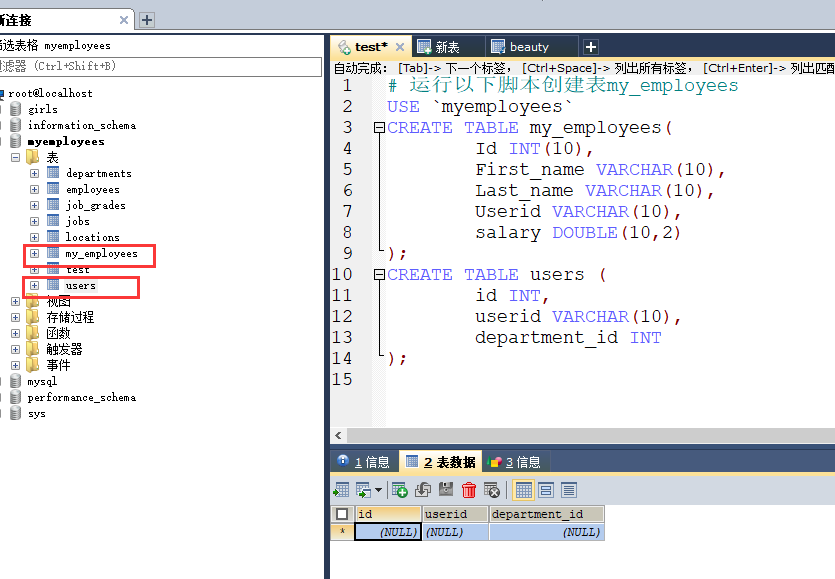Select the performance_schema database
835x579 pixels.
[x=81, y=397]
